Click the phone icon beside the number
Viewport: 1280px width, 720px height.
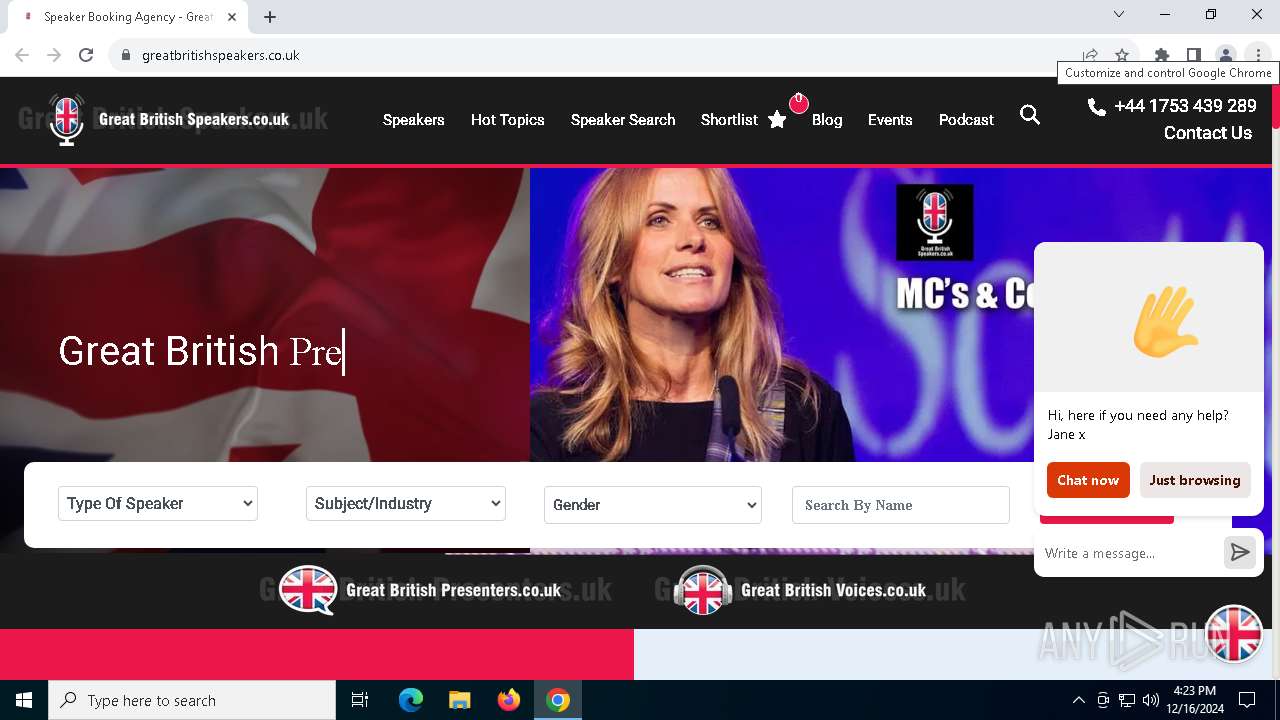click(1097, 106)
